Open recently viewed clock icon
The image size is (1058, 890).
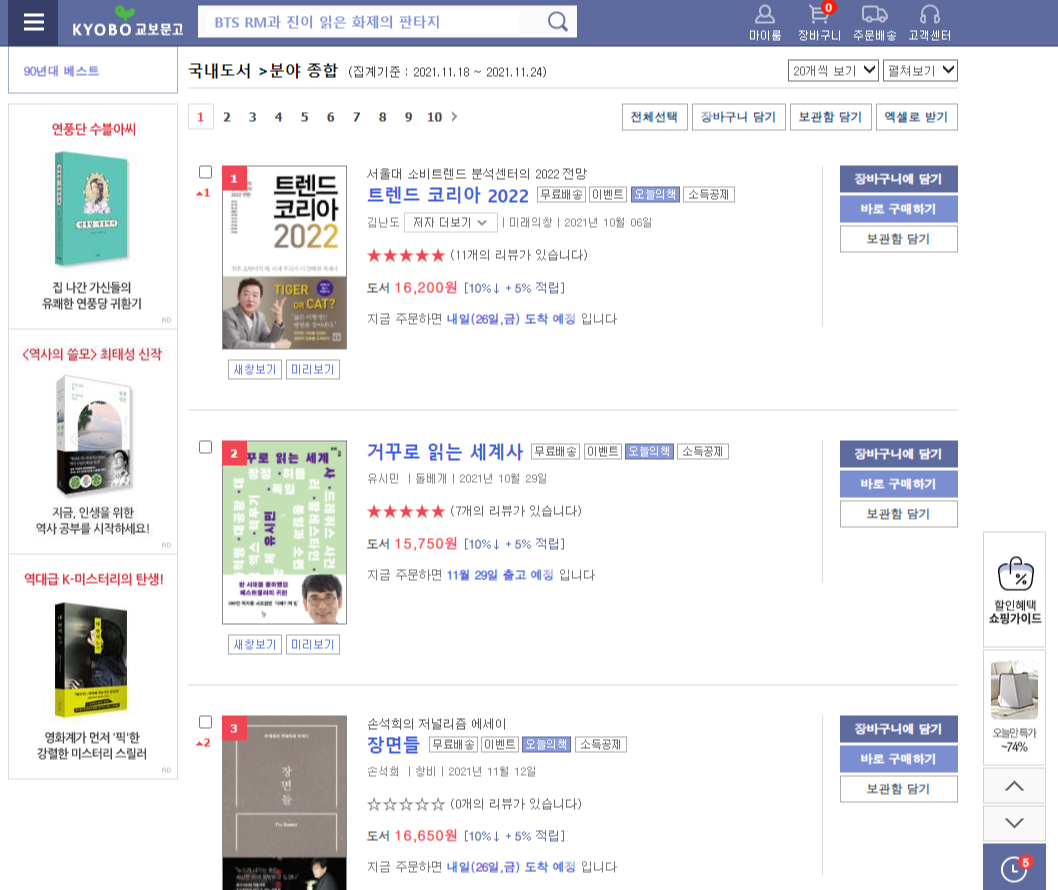pyautogui.click(x=1014, y=868)
